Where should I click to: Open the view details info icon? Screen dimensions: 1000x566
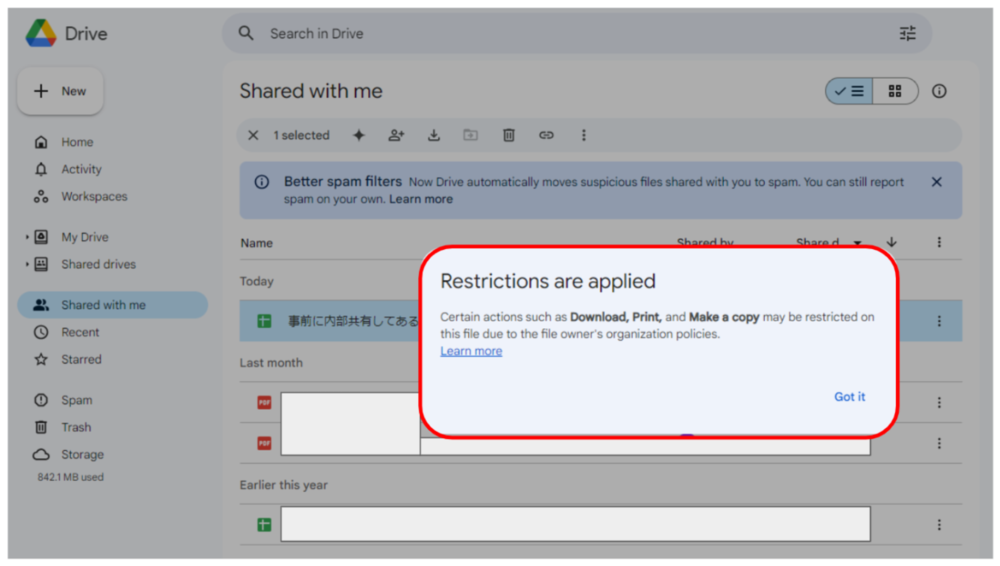939,91
